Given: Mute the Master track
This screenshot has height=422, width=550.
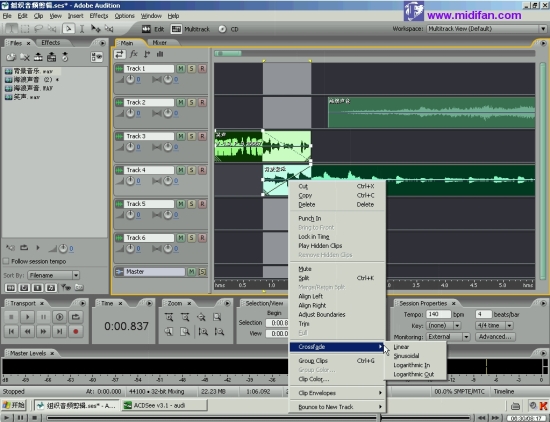Looking at the screenshot, I should [192, 272].
